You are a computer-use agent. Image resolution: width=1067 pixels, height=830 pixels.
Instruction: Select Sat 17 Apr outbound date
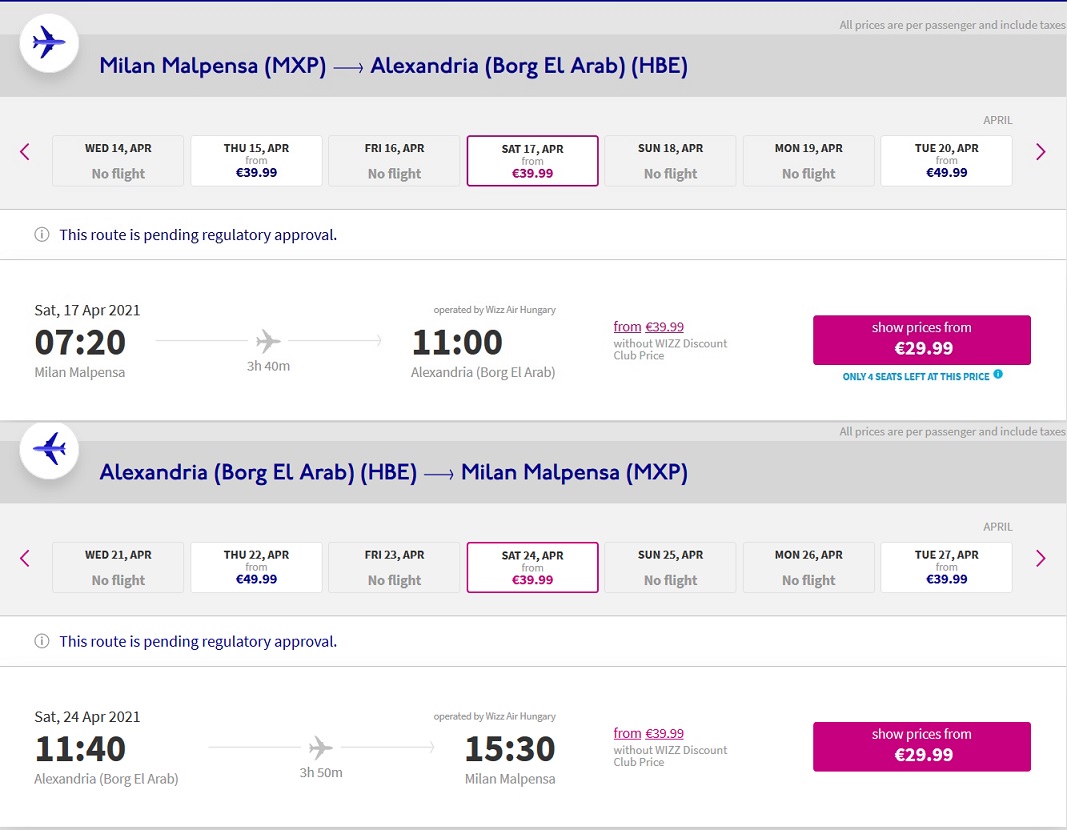point(532,161)
